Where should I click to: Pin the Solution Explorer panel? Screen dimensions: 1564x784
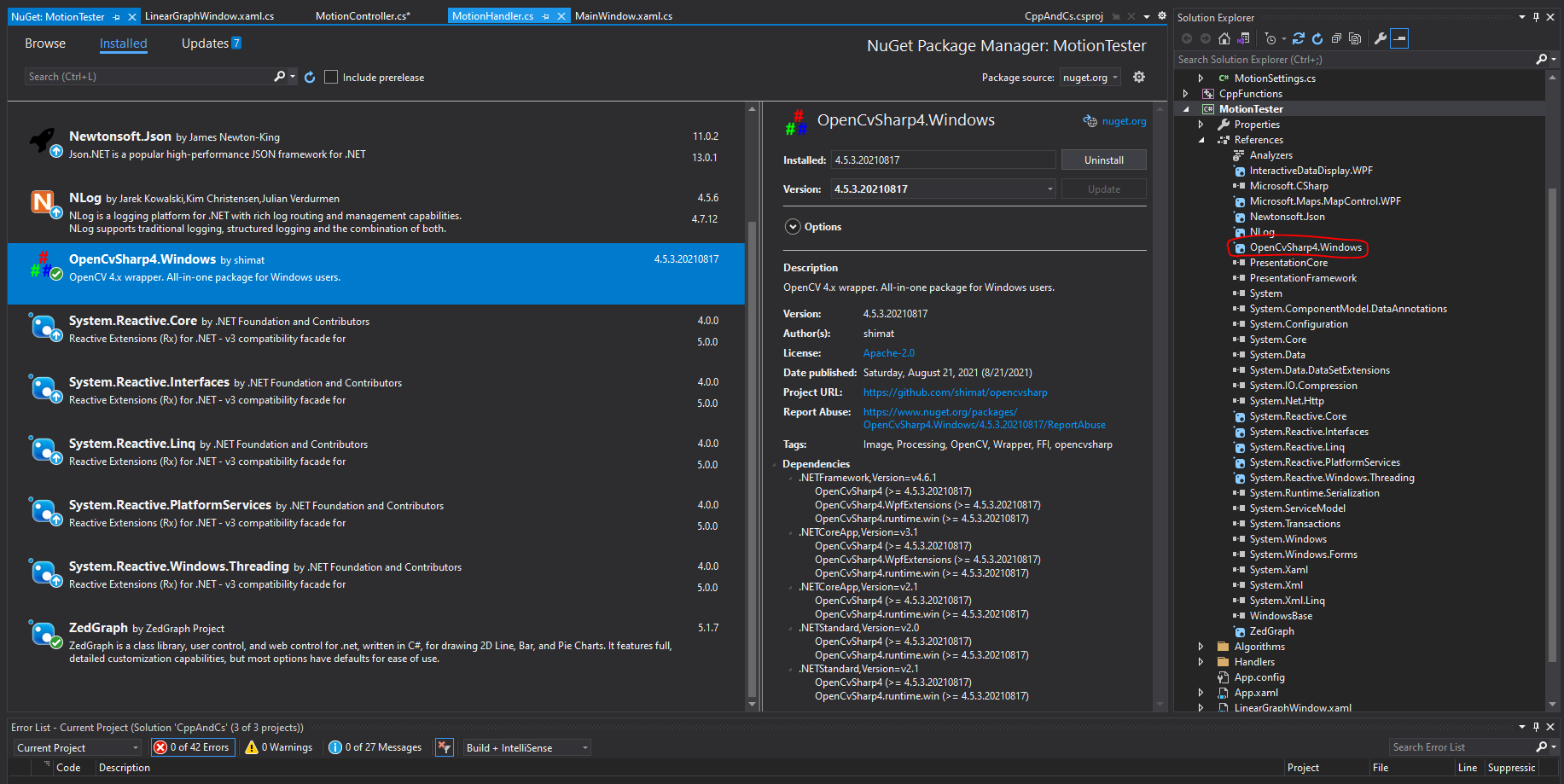pos(1536,17)
